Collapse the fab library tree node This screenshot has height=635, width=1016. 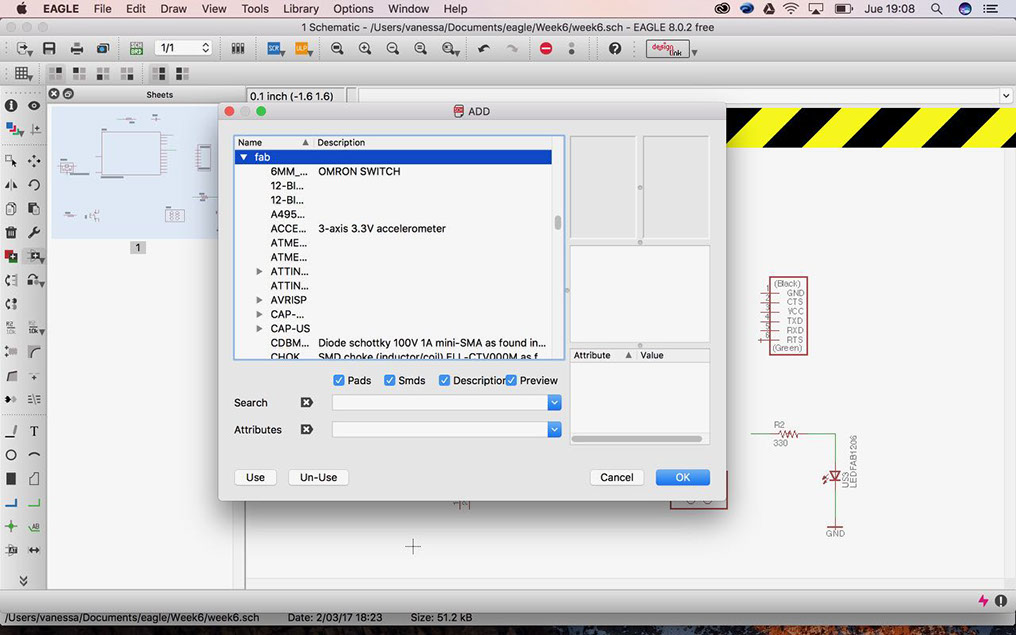point(244,157)
